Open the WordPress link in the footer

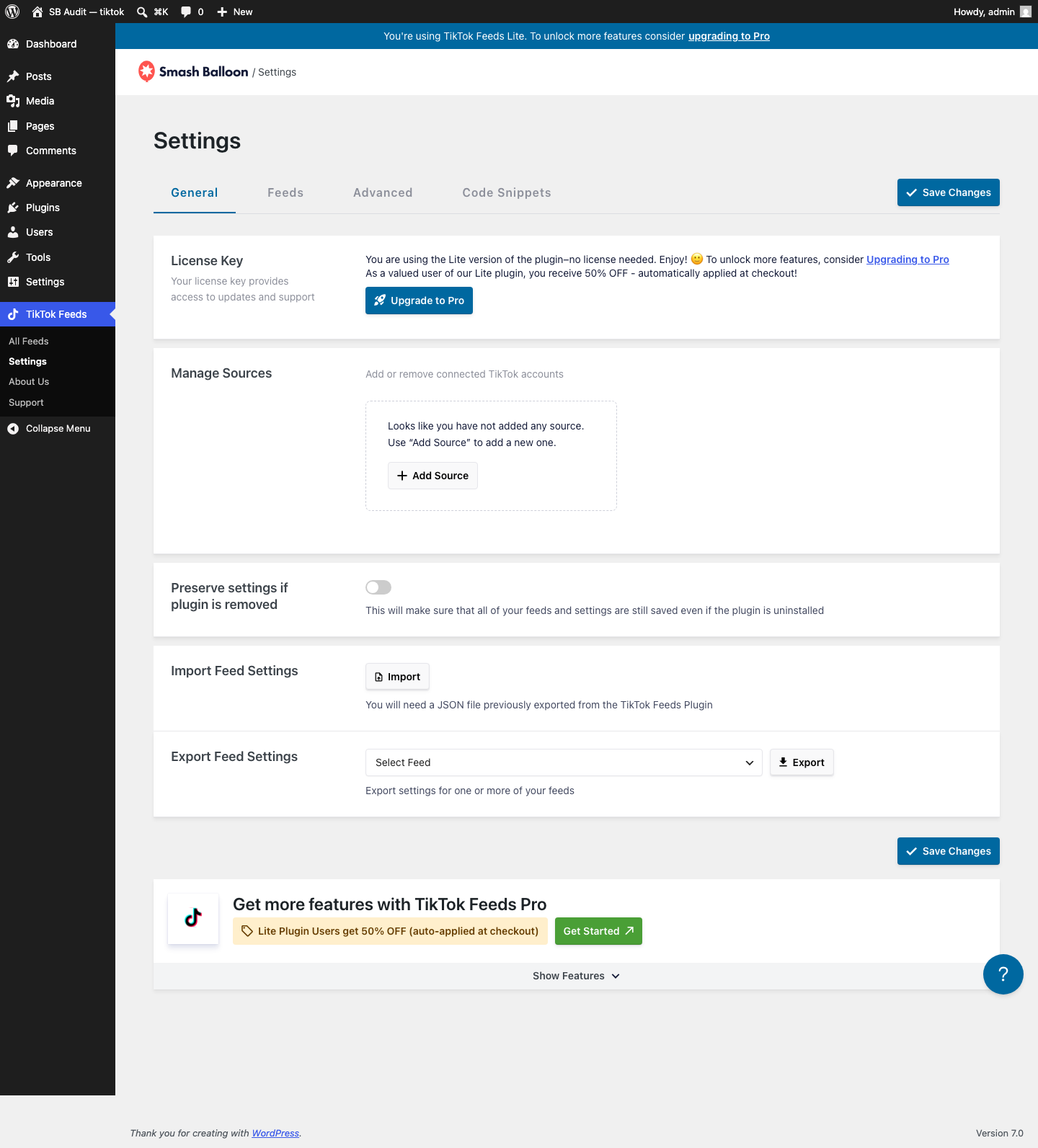(275, 1134)
